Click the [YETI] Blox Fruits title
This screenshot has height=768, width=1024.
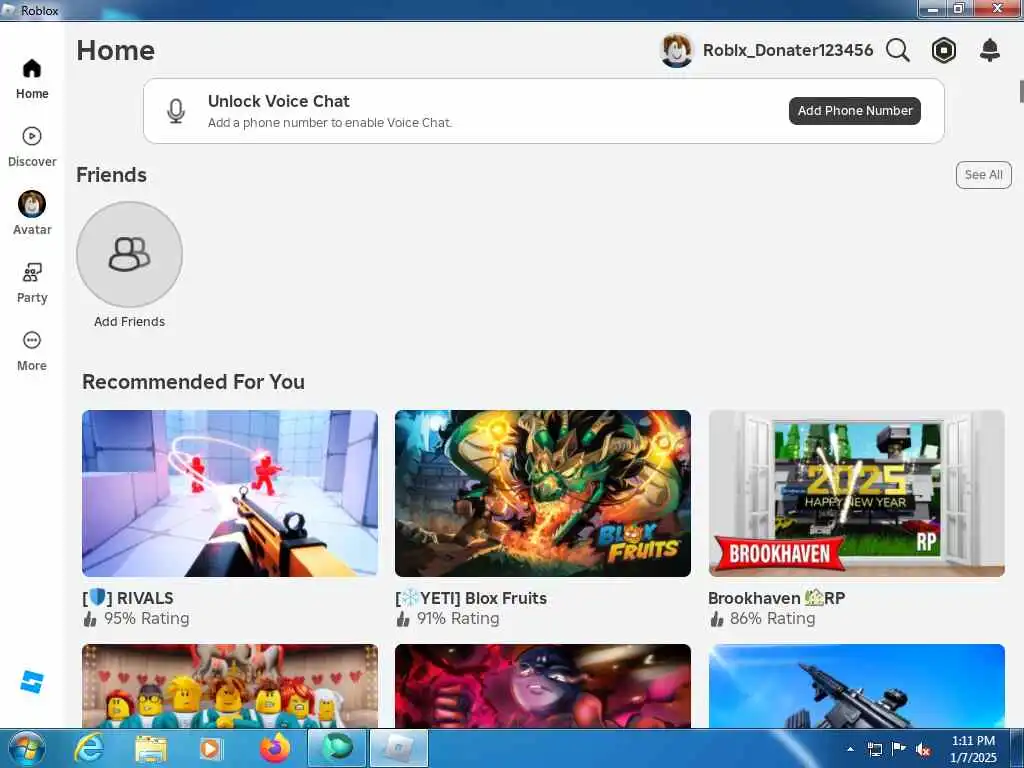471,598
